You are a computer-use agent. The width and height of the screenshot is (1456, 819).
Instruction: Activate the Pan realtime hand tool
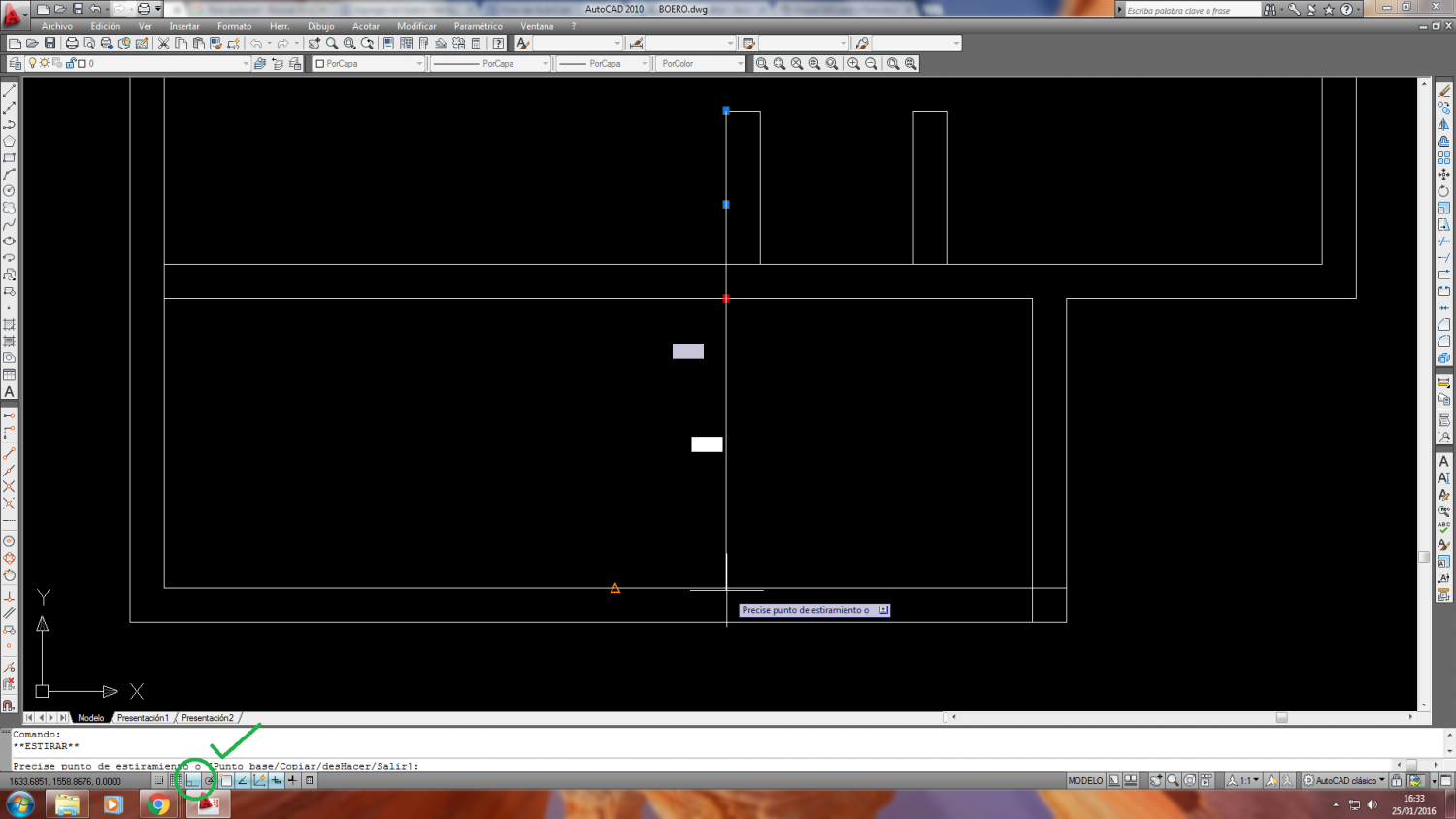[314, 43]
